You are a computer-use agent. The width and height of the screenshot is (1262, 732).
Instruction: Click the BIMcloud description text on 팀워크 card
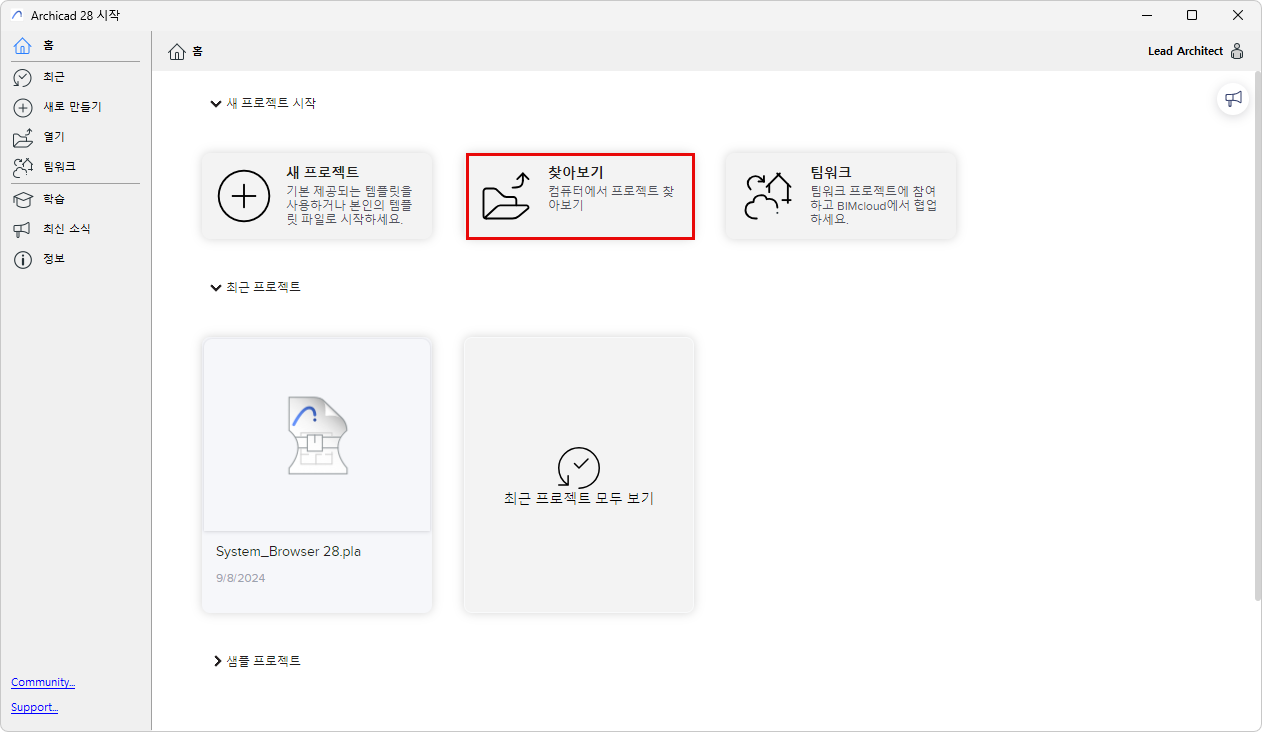pos(873,205)
